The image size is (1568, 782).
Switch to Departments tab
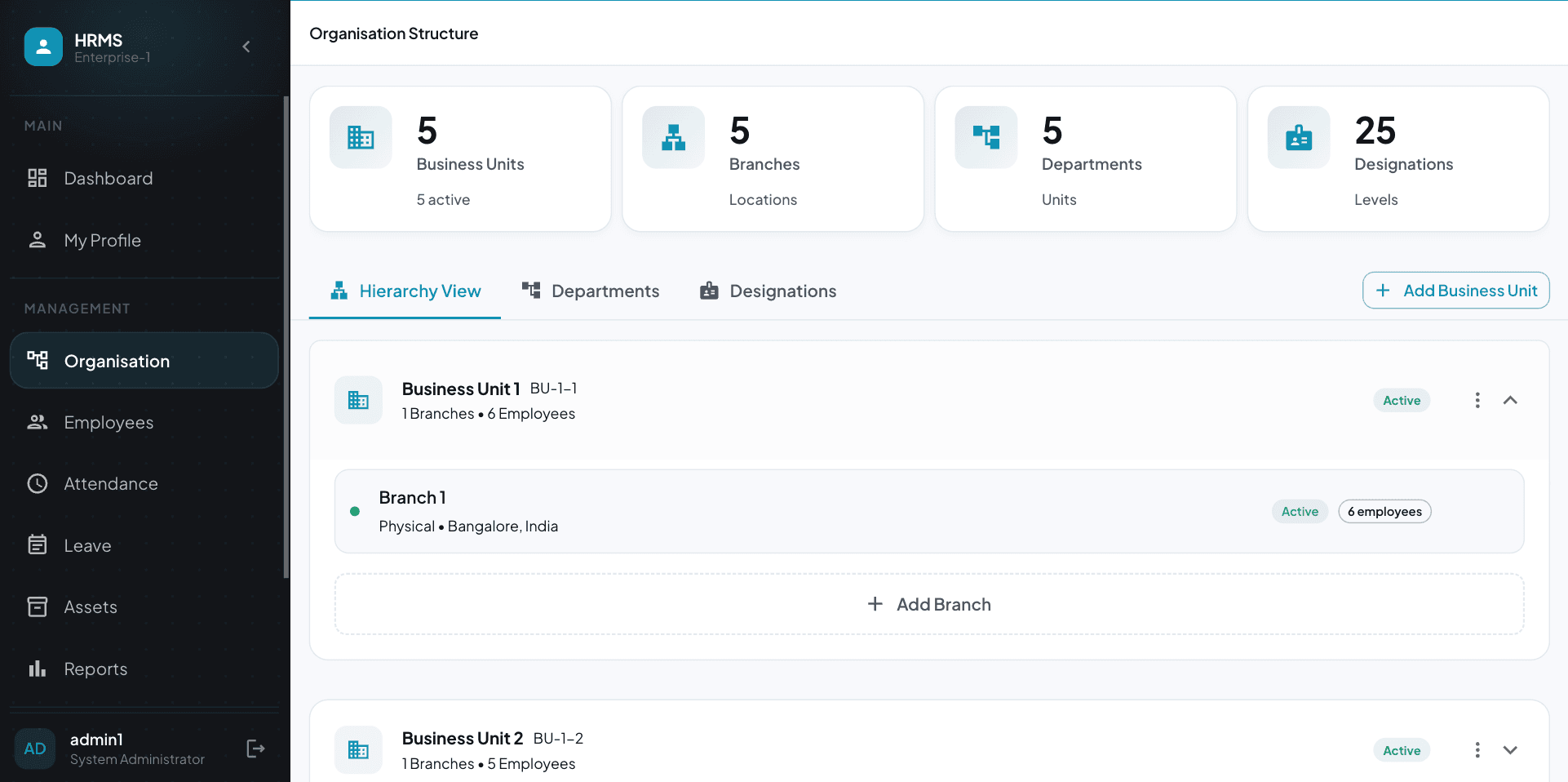click(591, 291)
